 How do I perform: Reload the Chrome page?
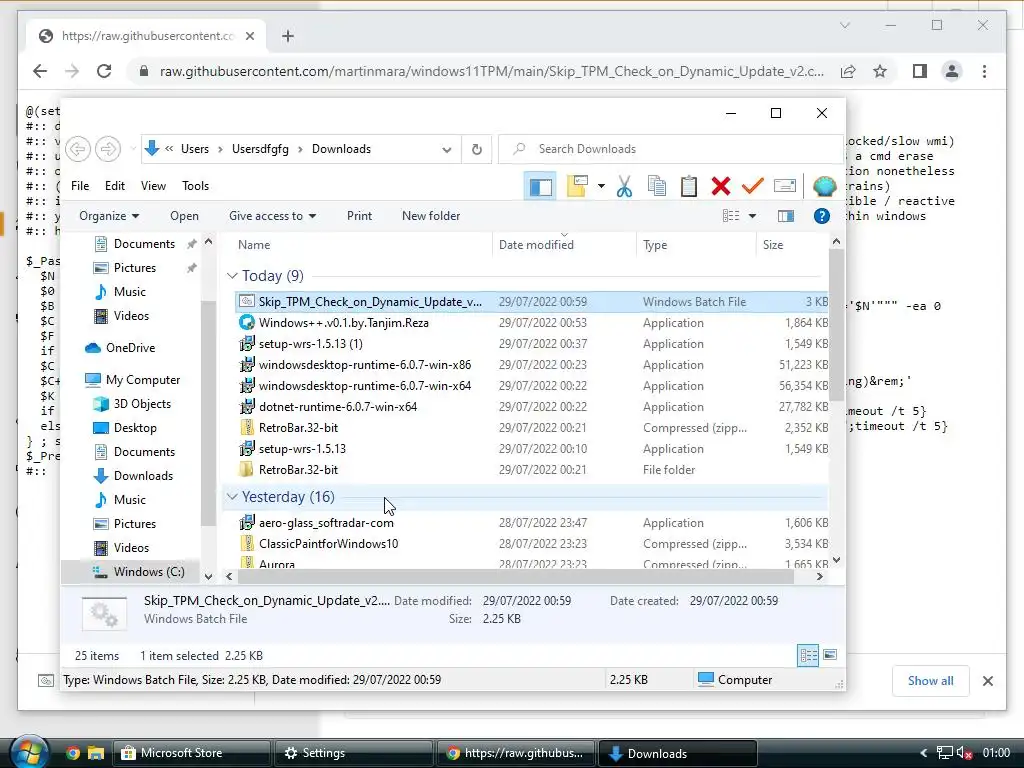coord(104,71)
